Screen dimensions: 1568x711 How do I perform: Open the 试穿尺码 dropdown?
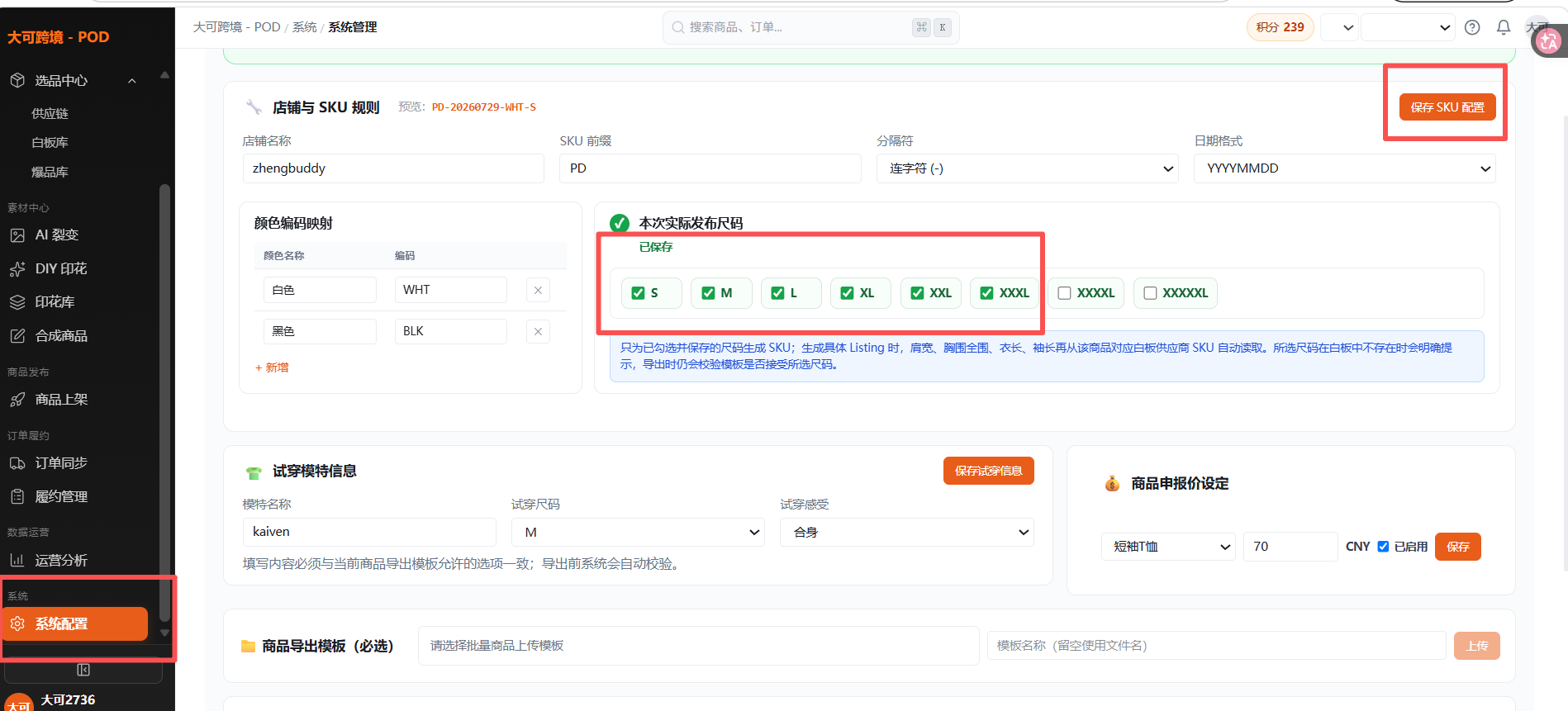pyautogui.click(x=638, y=533)
